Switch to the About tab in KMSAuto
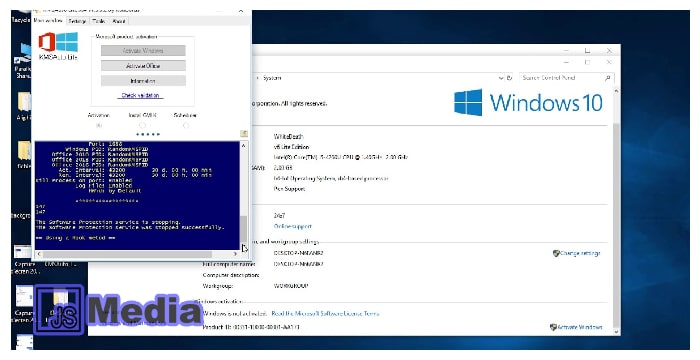The image size is (700, 360). tap(119, 21)
